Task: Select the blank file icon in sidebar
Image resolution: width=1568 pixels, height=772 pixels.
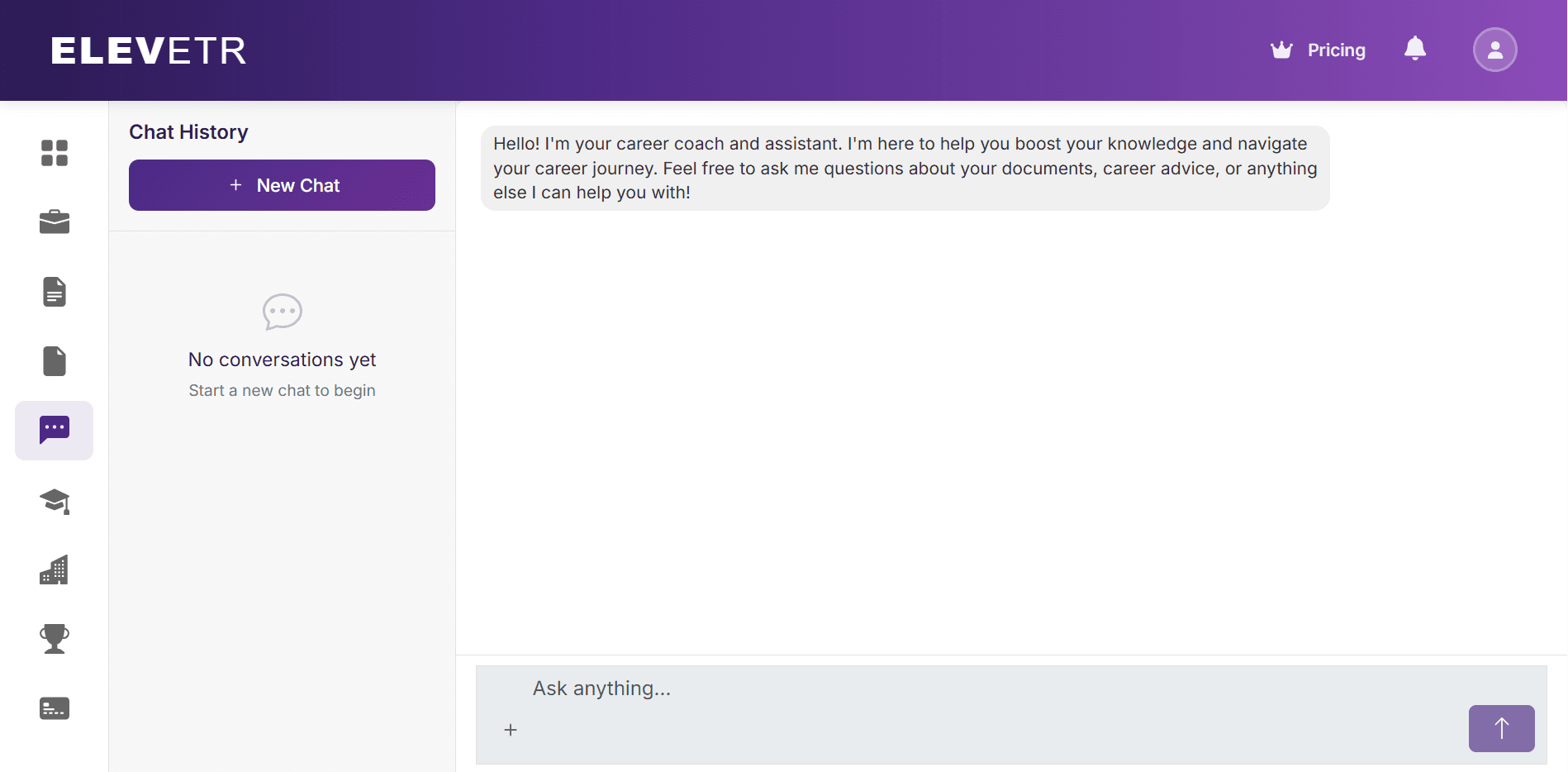Action: tap(55, 361)
